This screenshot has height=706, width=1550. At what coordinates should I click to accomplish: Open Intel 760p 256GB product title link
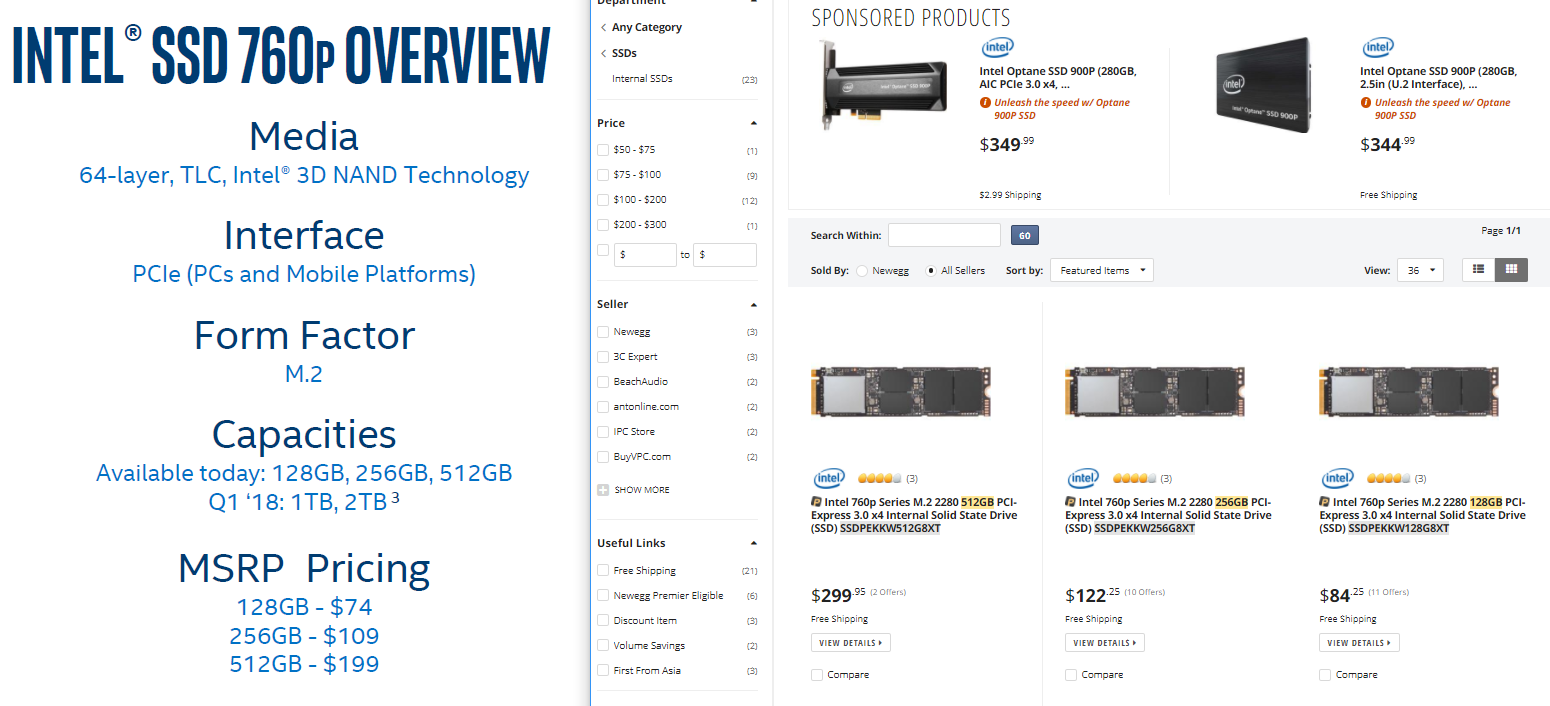click(x=1168, y=515)
